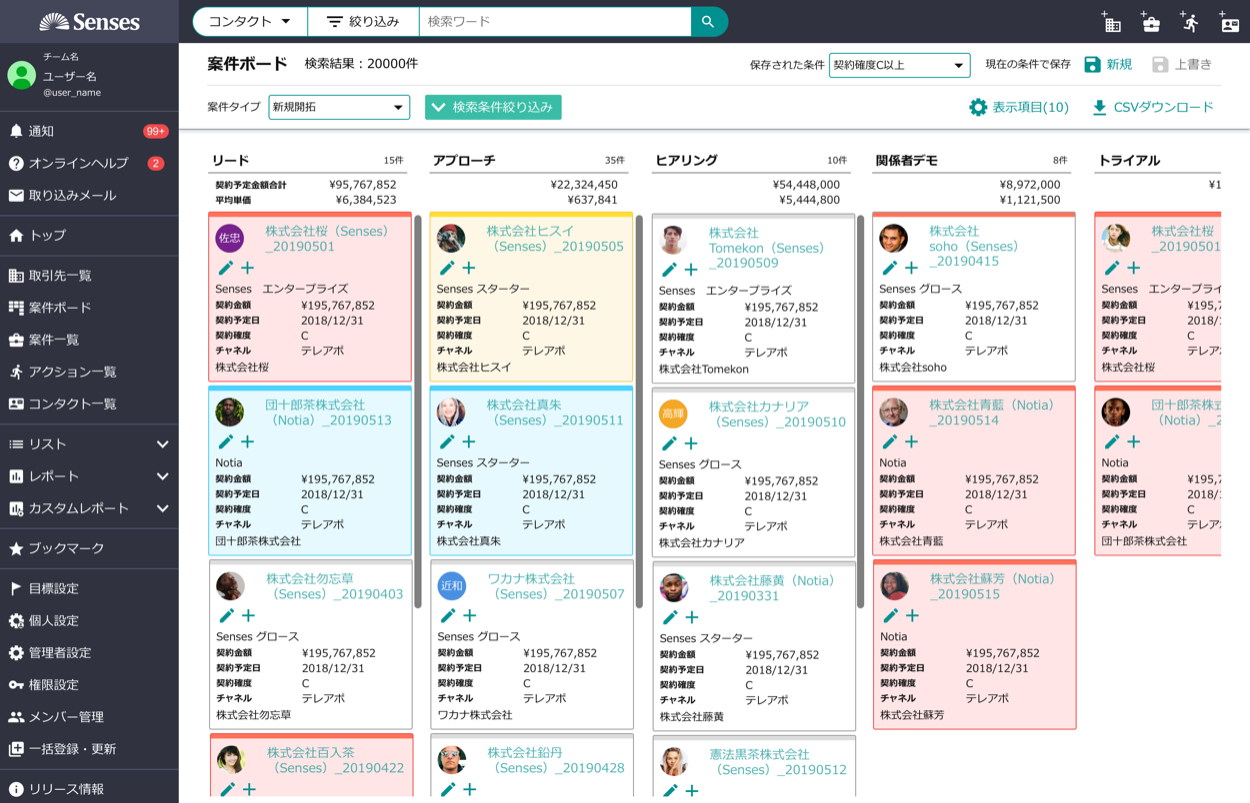Click plus icon on 株式会社ヒスイ card

[x=468, y=268]
